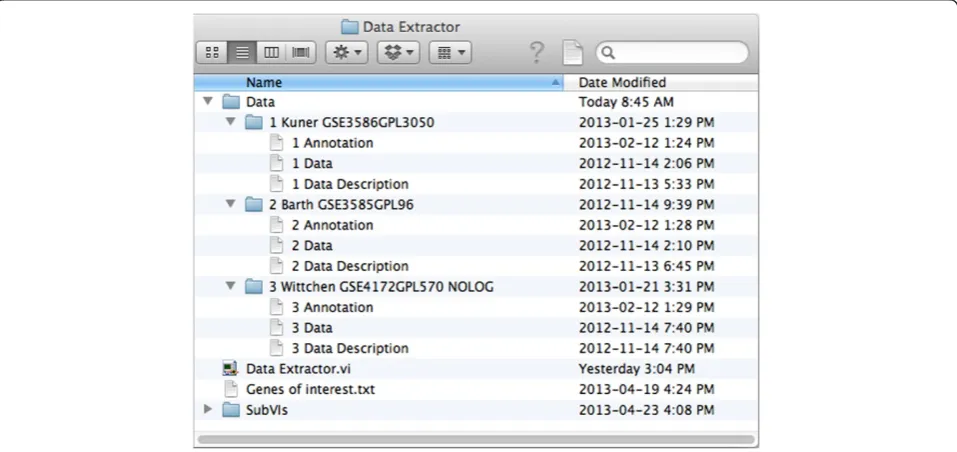
Task: Click the 3 Annotation file icon
Action: (x=276, y=307)
